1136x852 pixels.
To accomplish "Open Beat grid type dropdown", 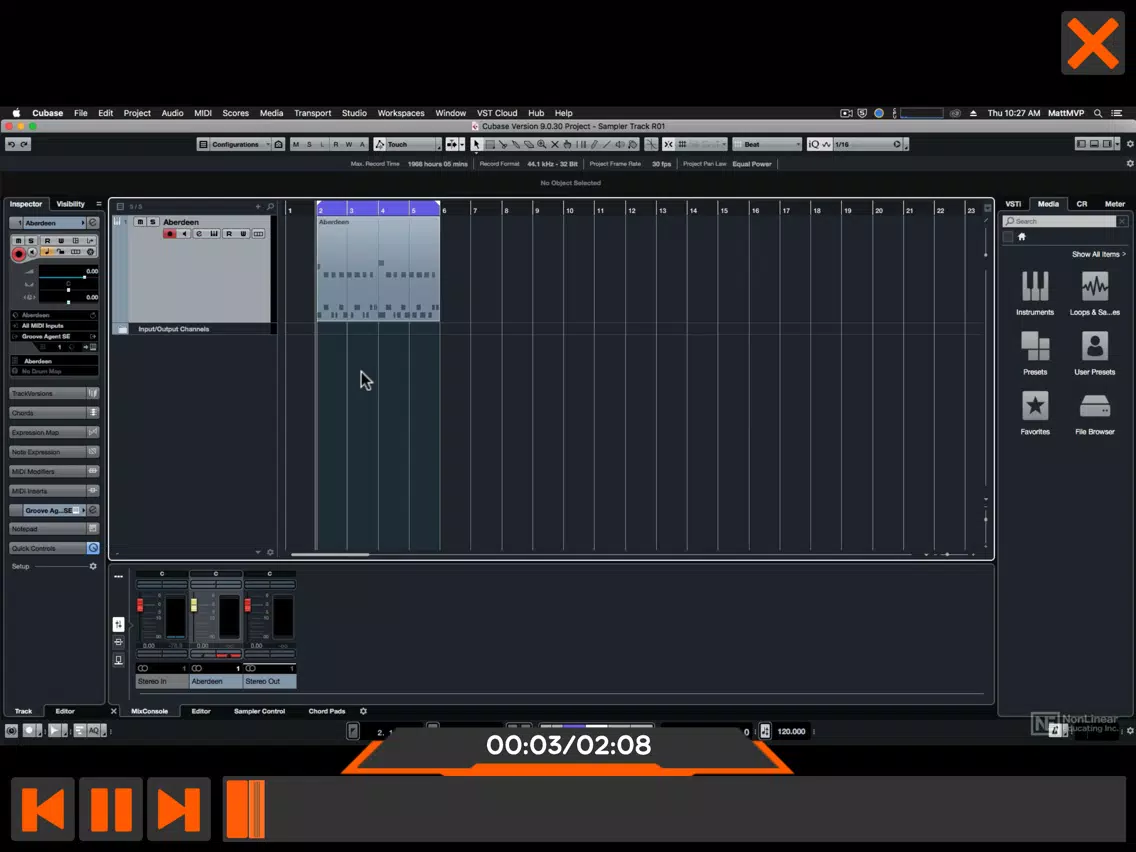I will click(767, 144).
